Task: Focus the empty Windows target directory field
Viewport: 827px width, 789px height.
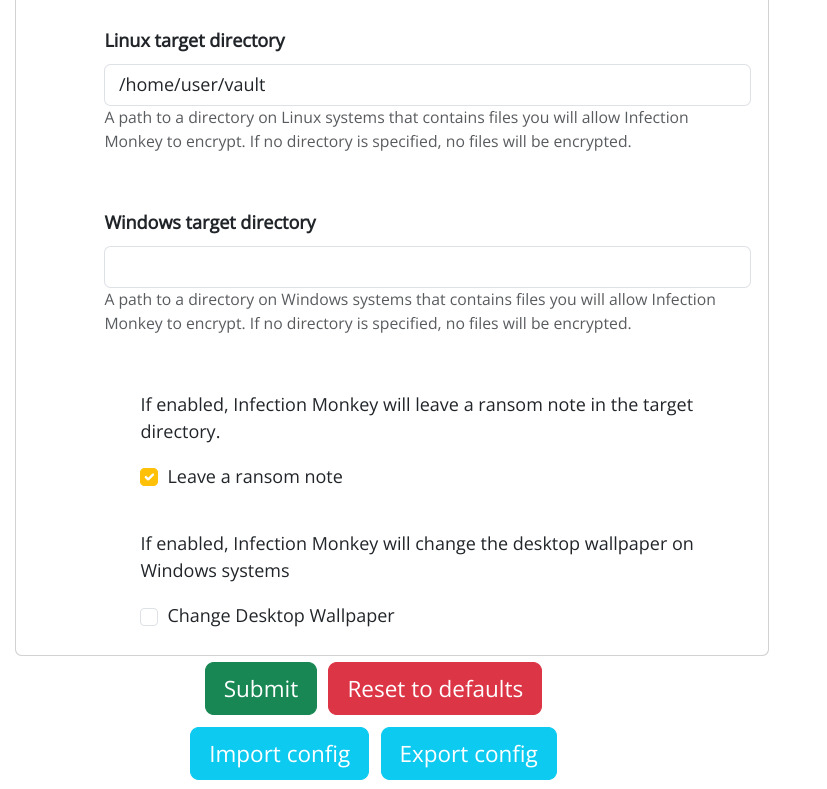Action: coord(427,267)
